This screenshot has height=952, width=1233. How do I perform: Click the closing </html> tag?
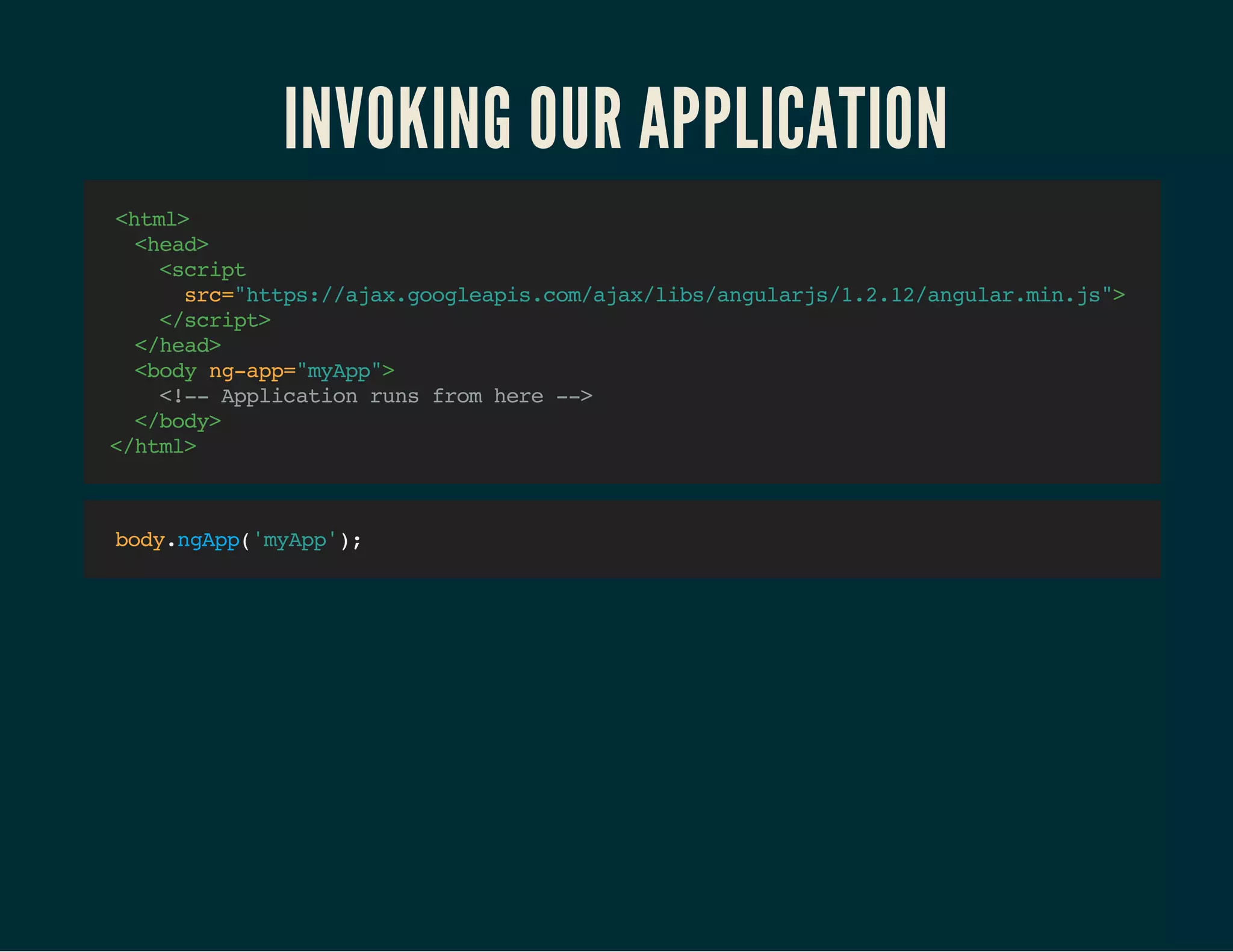(153, 447)
